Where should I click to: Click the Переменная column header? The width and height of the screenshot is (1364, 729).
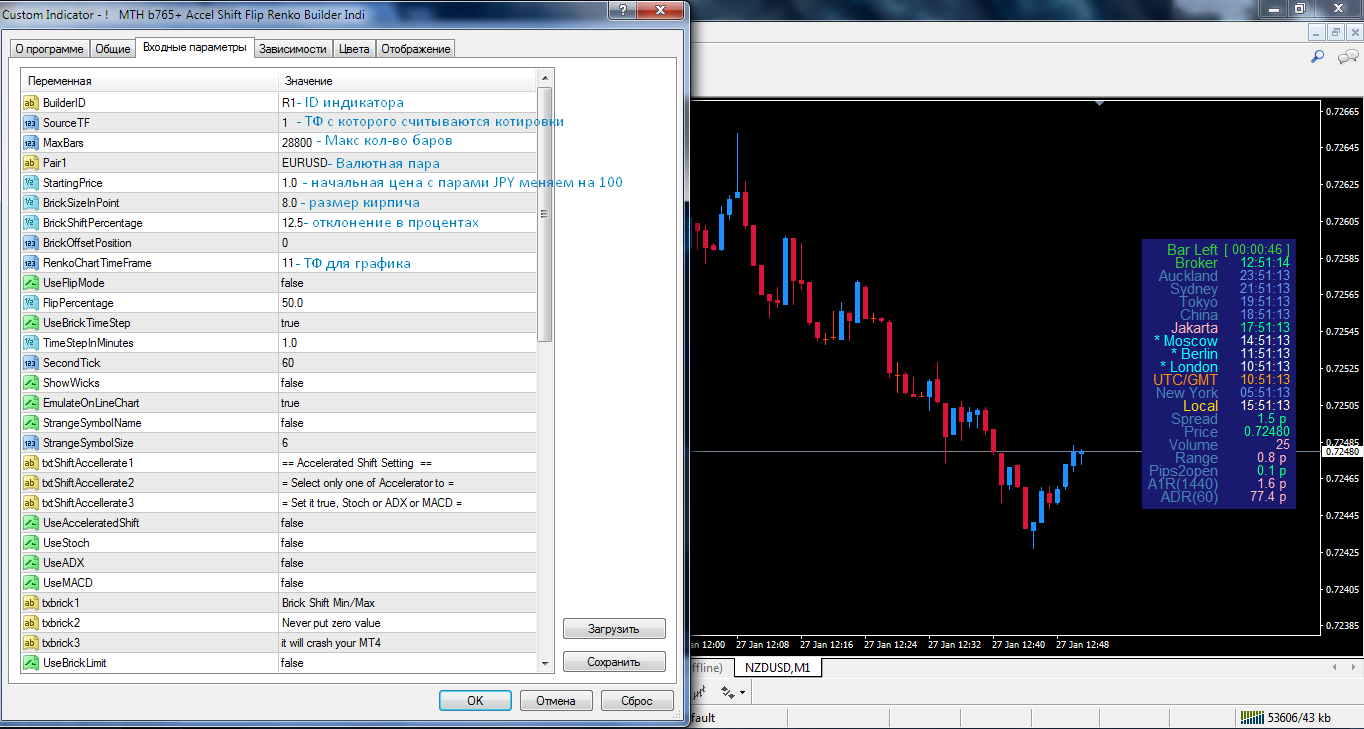pyautogui.click(x=150, y=81)
